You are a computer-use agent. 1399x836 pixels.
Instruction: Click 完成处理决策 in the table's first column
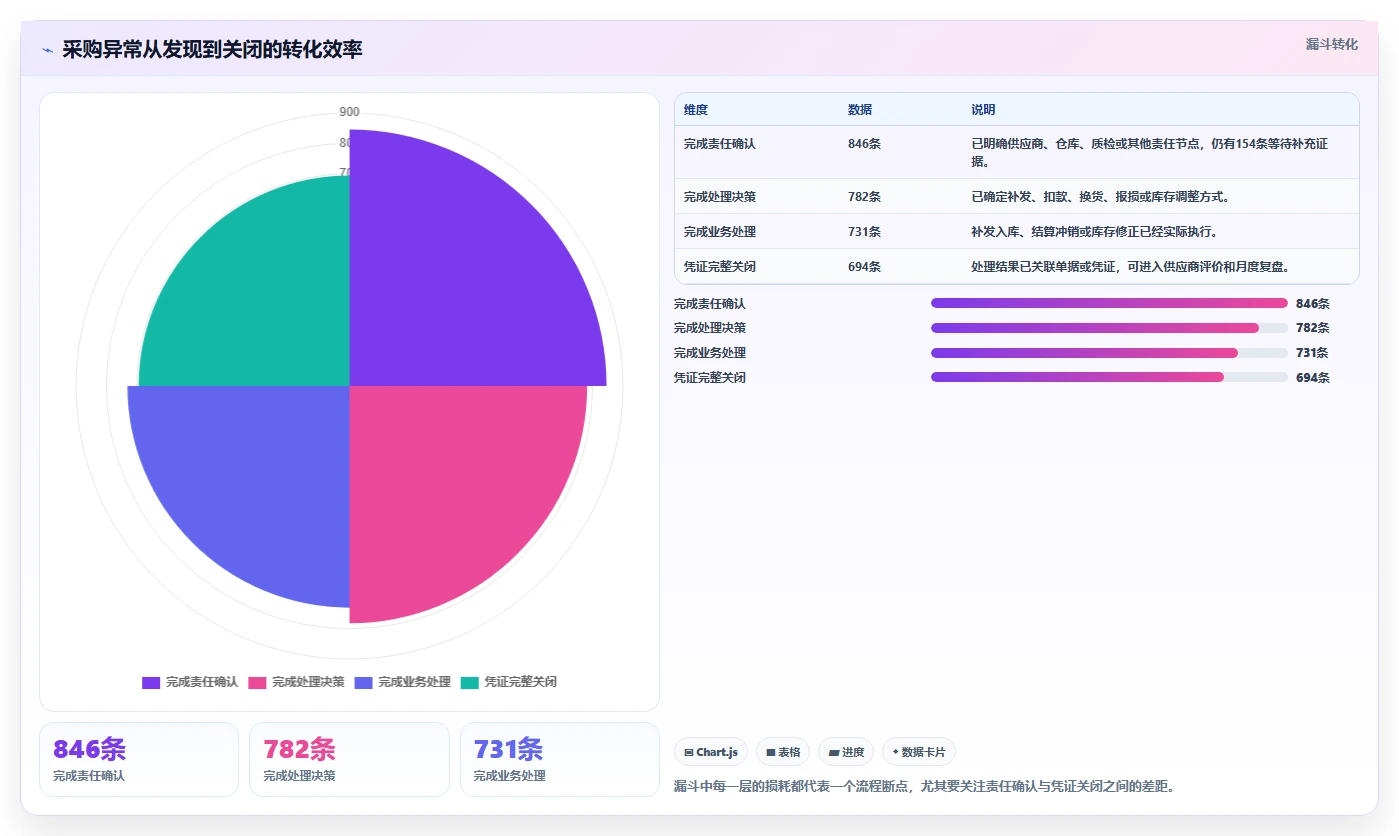(x=720, y=197)
